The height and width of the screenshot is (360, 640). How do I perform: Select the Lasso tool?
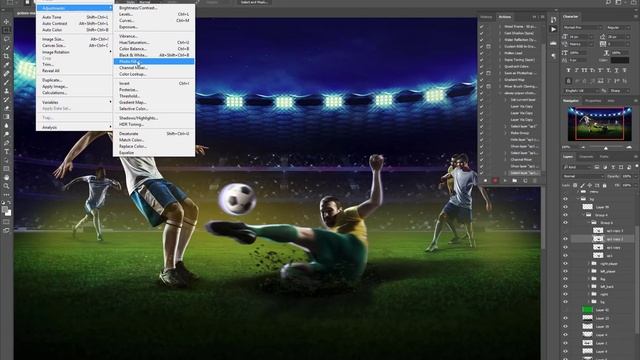(x=7, y=39)
